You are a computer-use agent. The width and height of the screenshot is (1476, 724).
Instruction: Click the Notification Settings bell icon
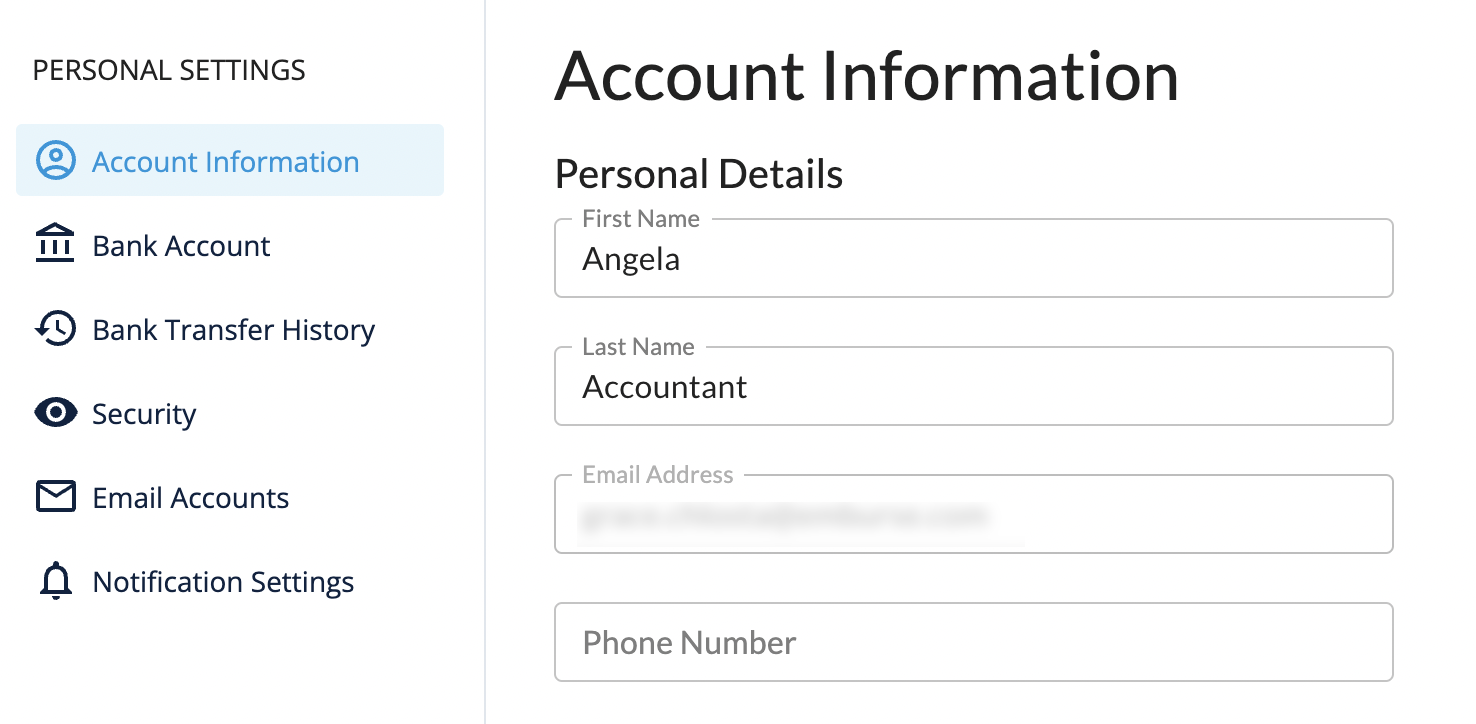click(x=55, y=581)
